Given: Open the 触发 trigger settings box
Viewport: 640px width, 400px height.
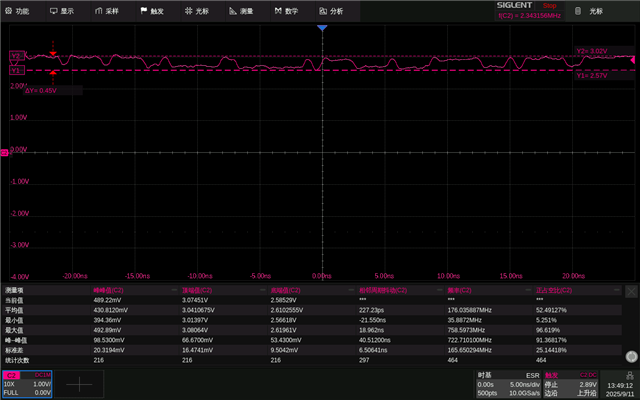Looking at the screenshot, I should [571, 384].
